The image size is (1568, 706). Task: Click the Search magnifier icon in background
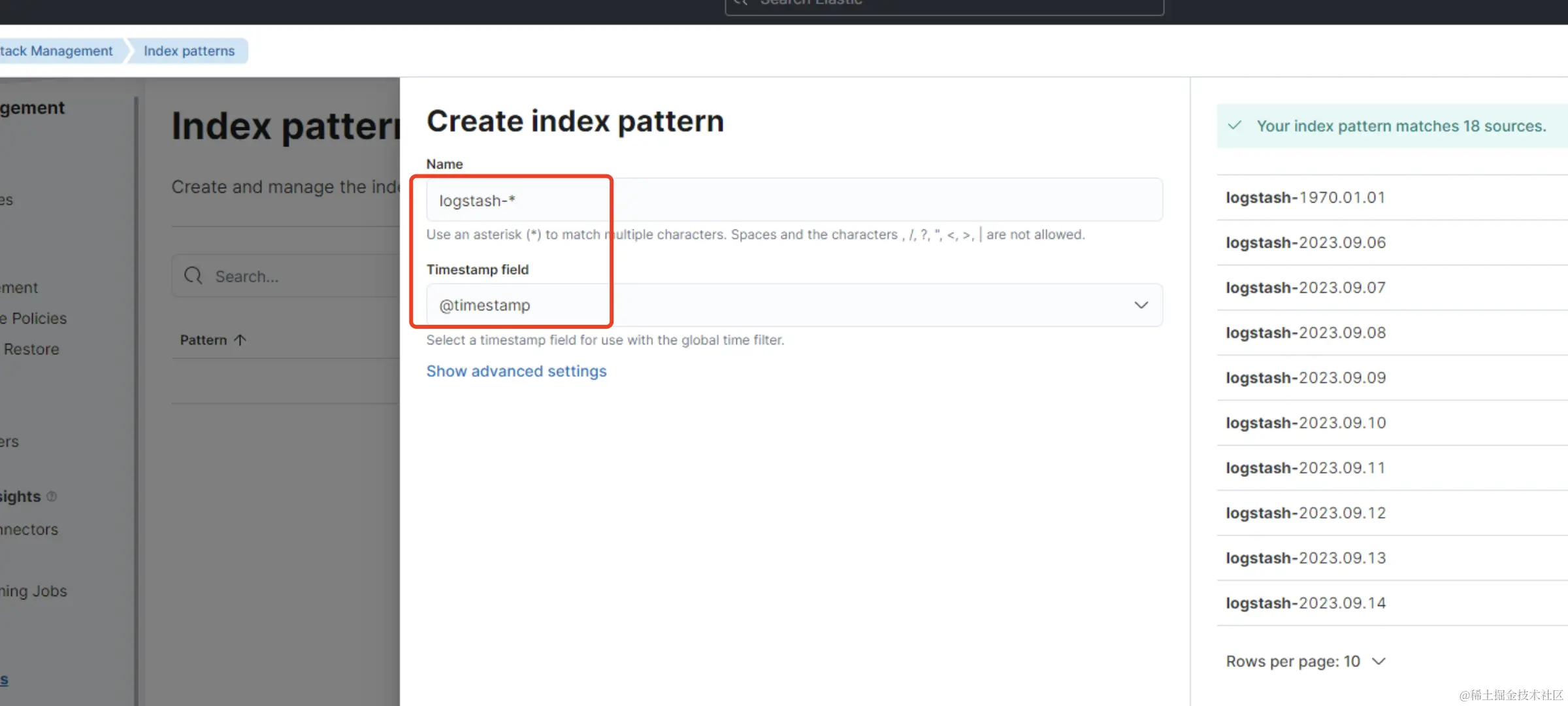193,276
